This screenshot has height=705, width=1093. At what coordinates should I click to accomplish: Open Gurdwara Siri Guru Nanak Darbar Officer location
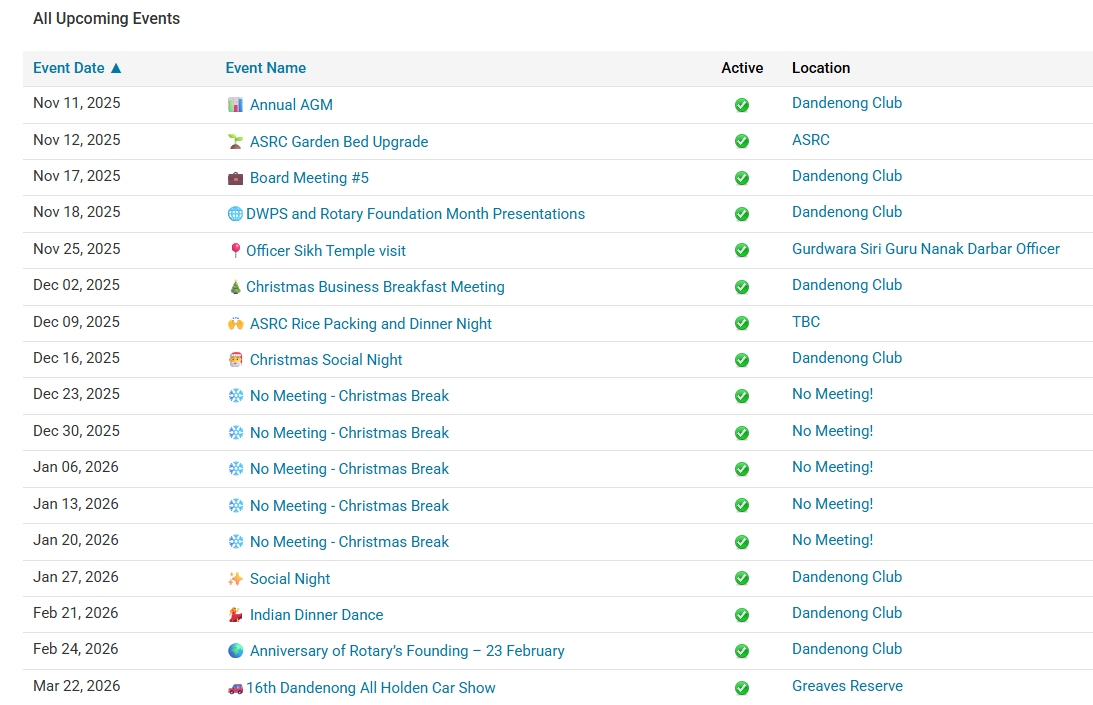926,249
